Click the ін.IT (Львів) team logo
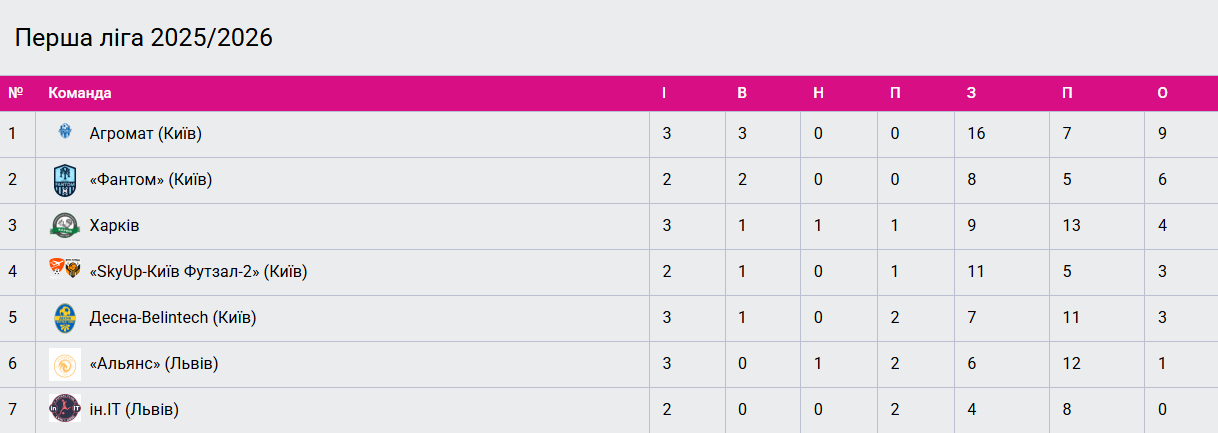Screen dimensions: 1218x433 point(65,408)
